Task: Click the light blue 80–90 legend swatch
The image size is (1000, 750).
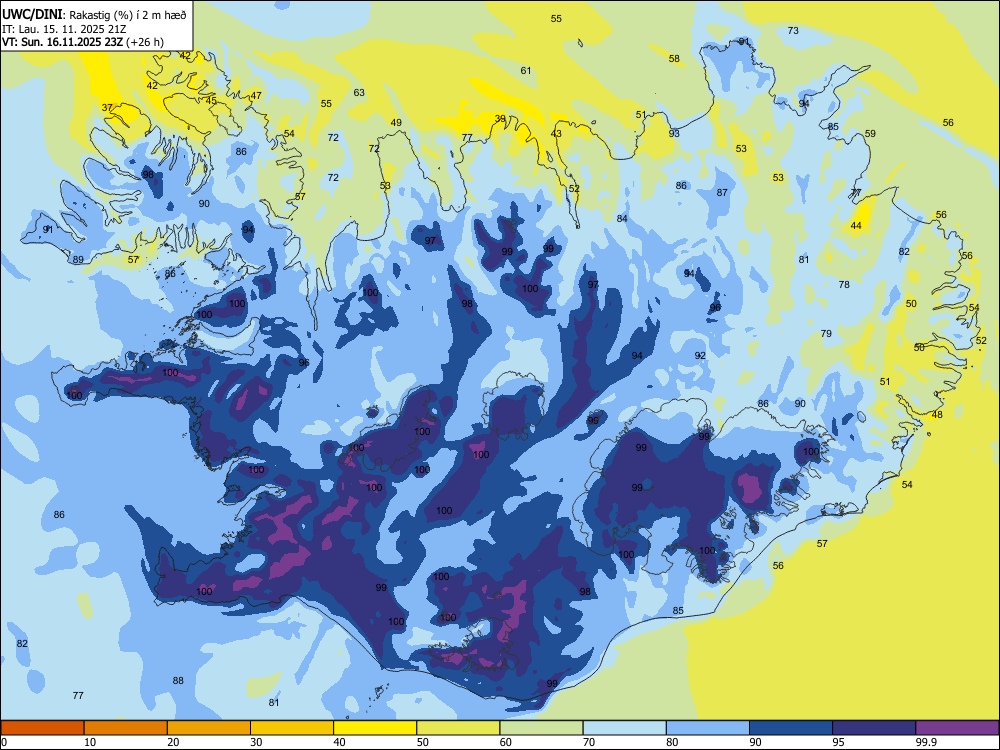Action: (x=708, y=728)
